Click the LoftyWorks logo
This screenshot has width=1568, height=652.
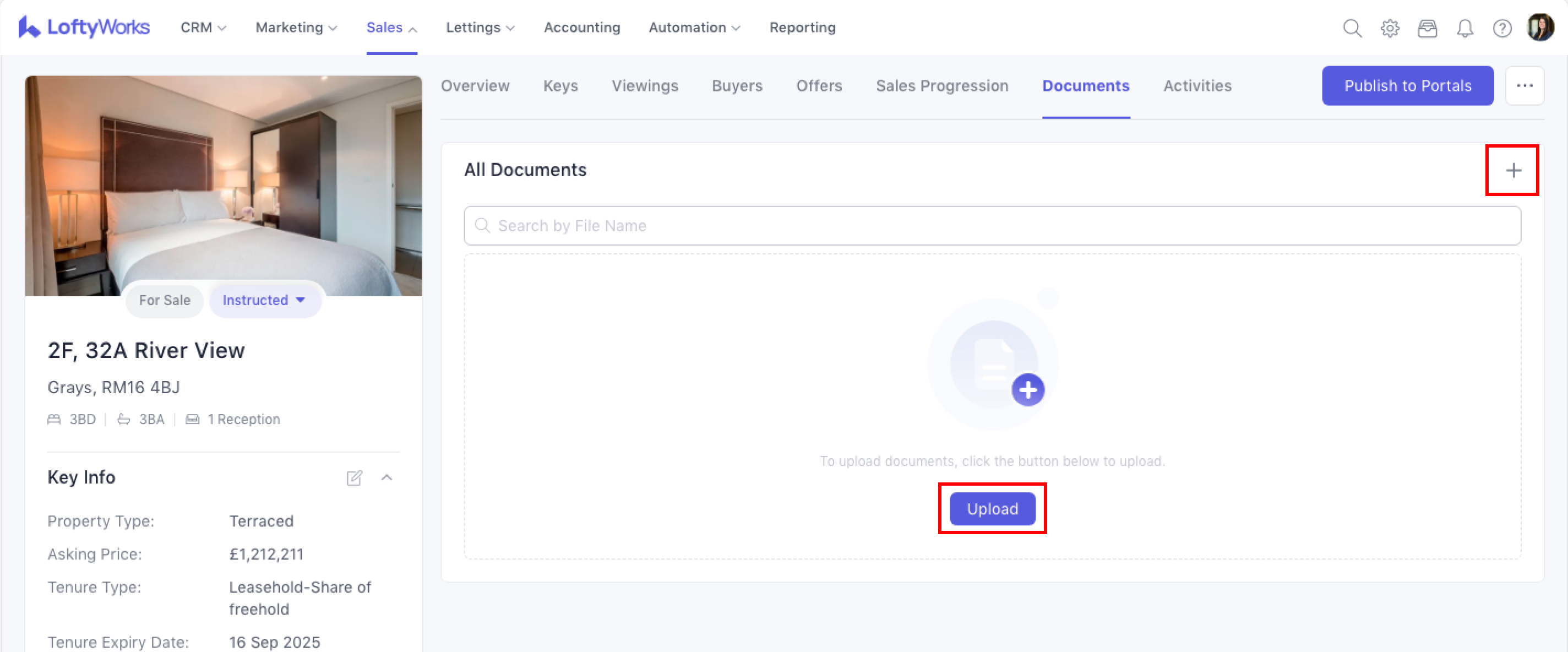coord(84,28)
